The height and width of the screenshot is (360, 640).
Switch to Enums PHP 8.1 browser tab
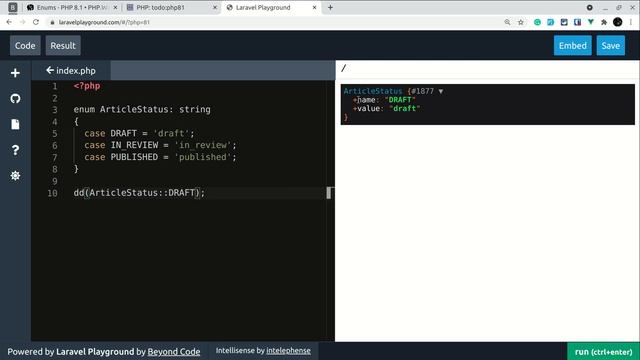click(71, 7)
